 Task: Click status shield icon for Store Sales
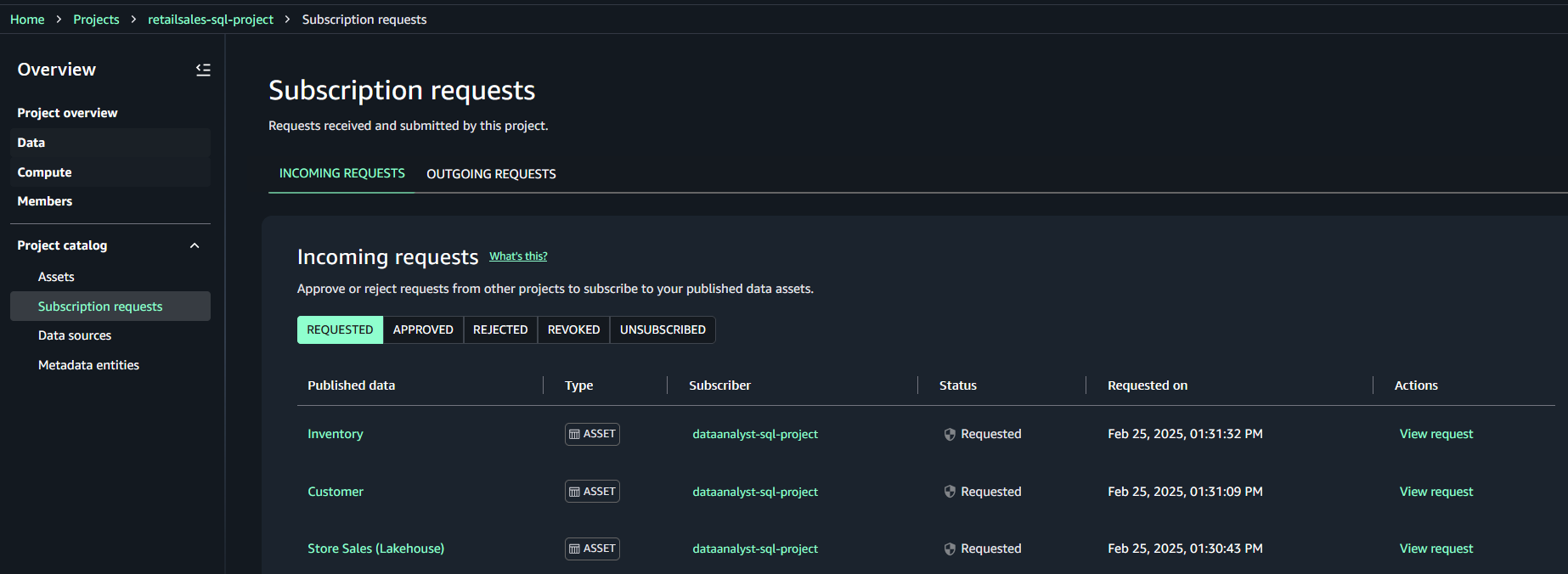coord(950,549)
